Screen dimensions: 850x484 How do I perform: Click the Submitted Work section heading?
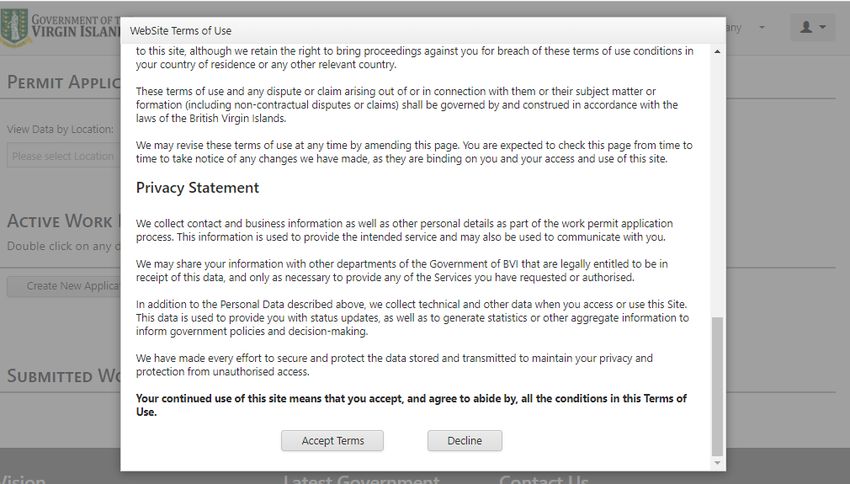63,376
